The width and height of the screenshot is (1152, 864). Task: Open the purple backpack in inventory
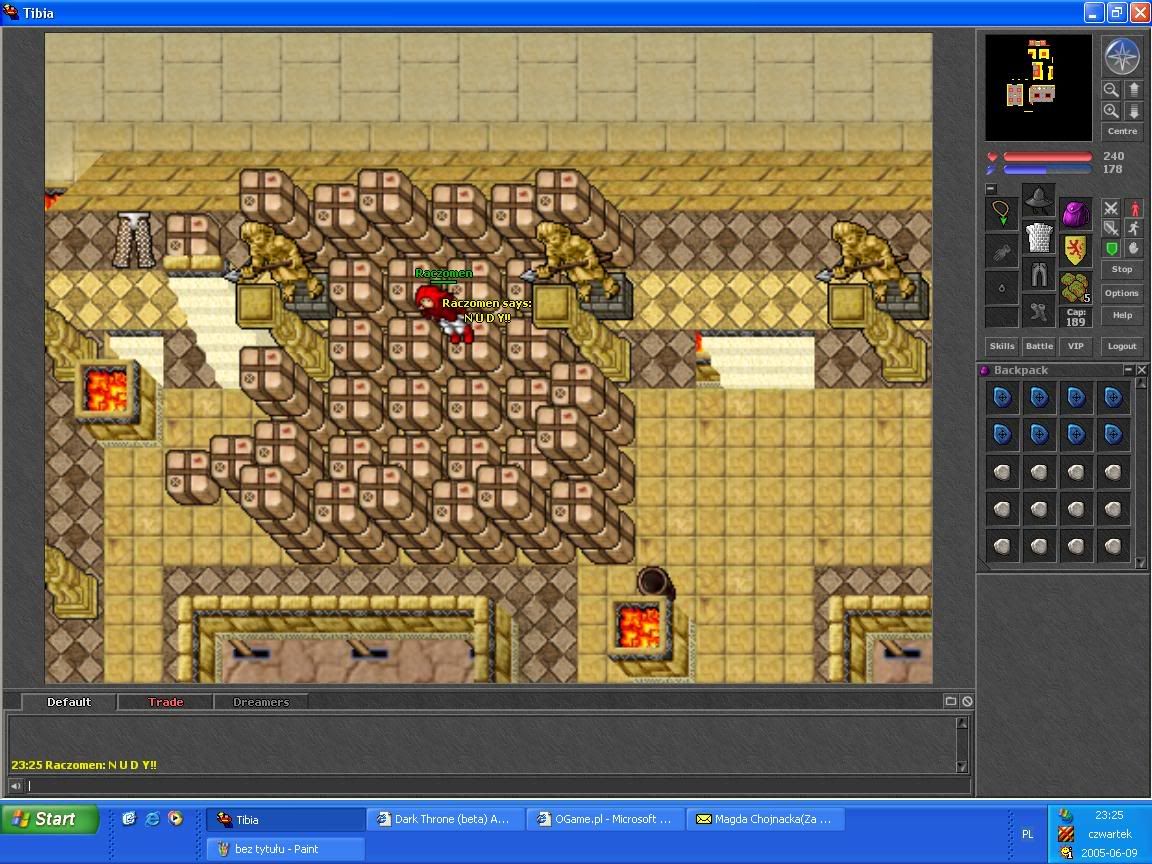pyautogui.click(x=1076, y=214)
